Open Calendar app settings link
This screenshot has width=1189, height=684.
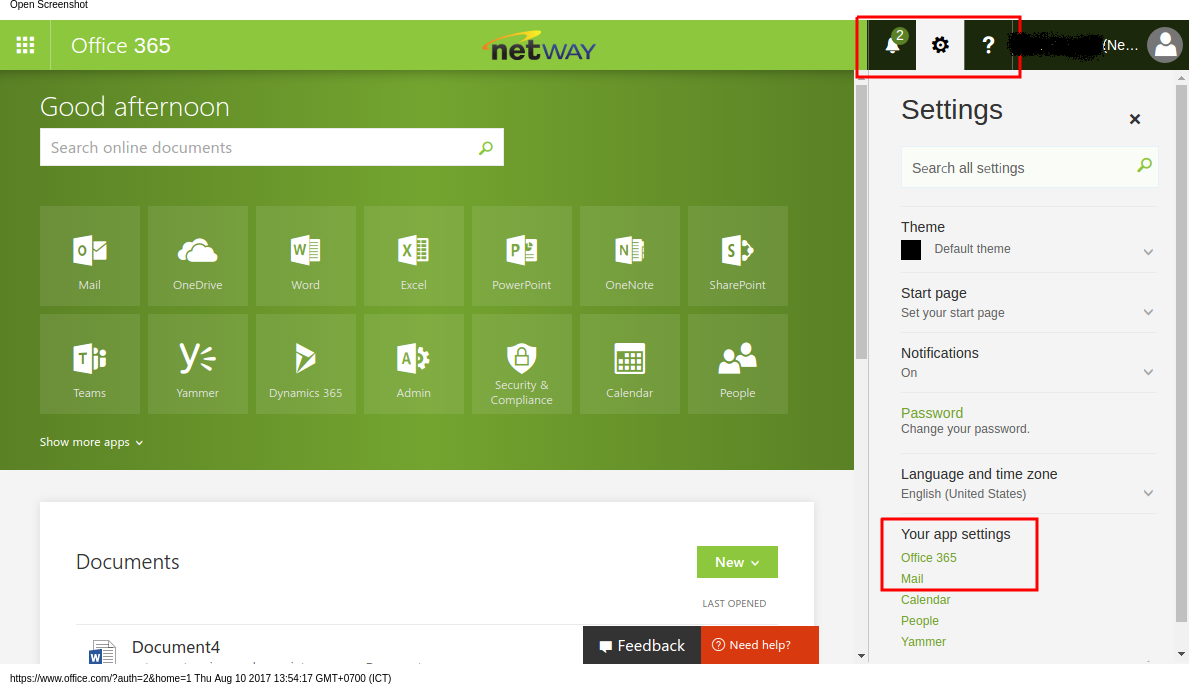click(925, 600)
